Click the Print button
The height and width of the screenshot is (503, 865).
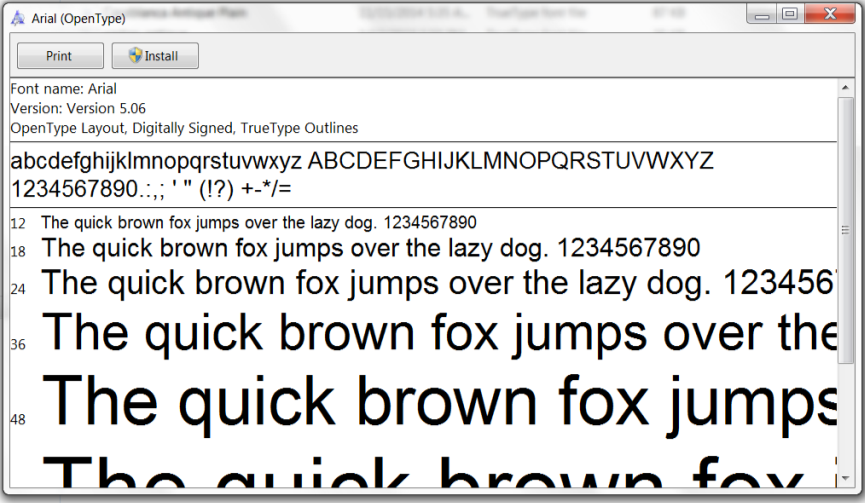tap(60, 56)
